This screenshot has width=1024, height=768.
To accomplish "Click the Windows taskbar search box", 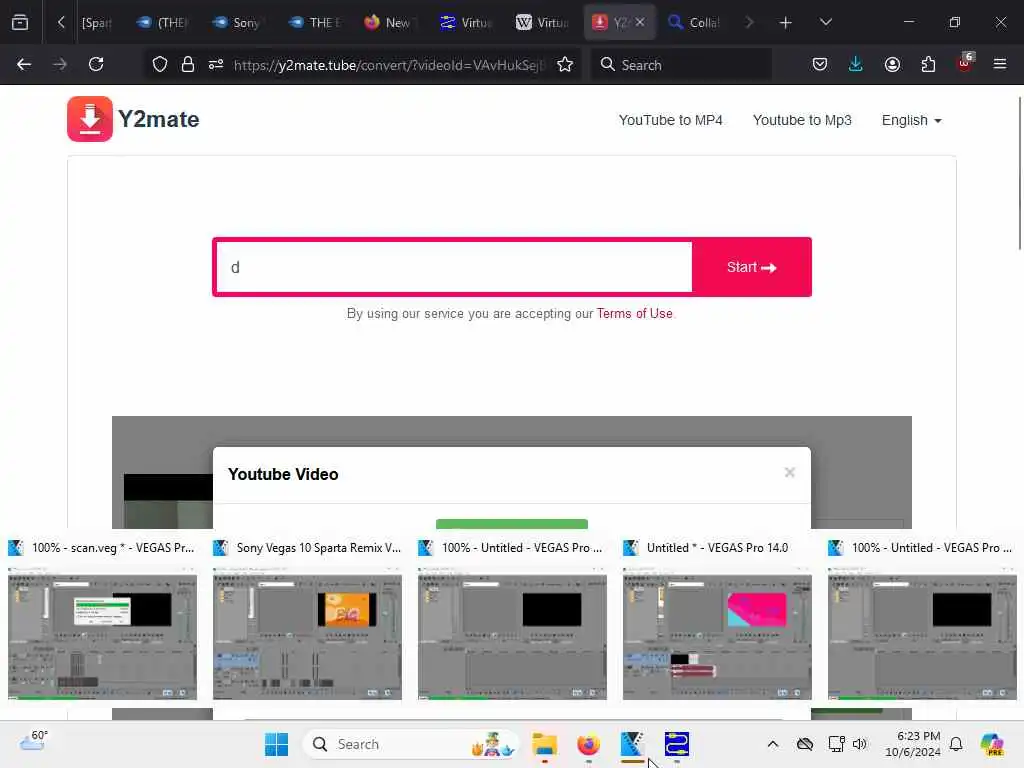I will [x=410, y=744].
